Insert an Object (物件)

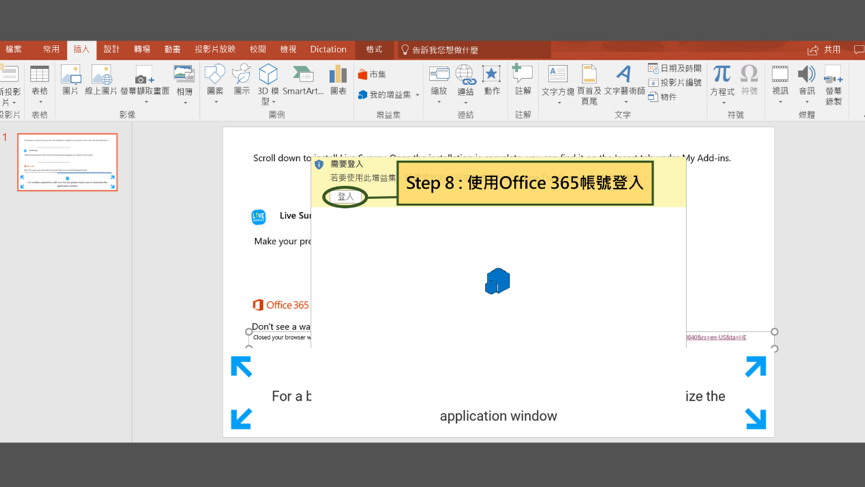click(x=662, y=97)
